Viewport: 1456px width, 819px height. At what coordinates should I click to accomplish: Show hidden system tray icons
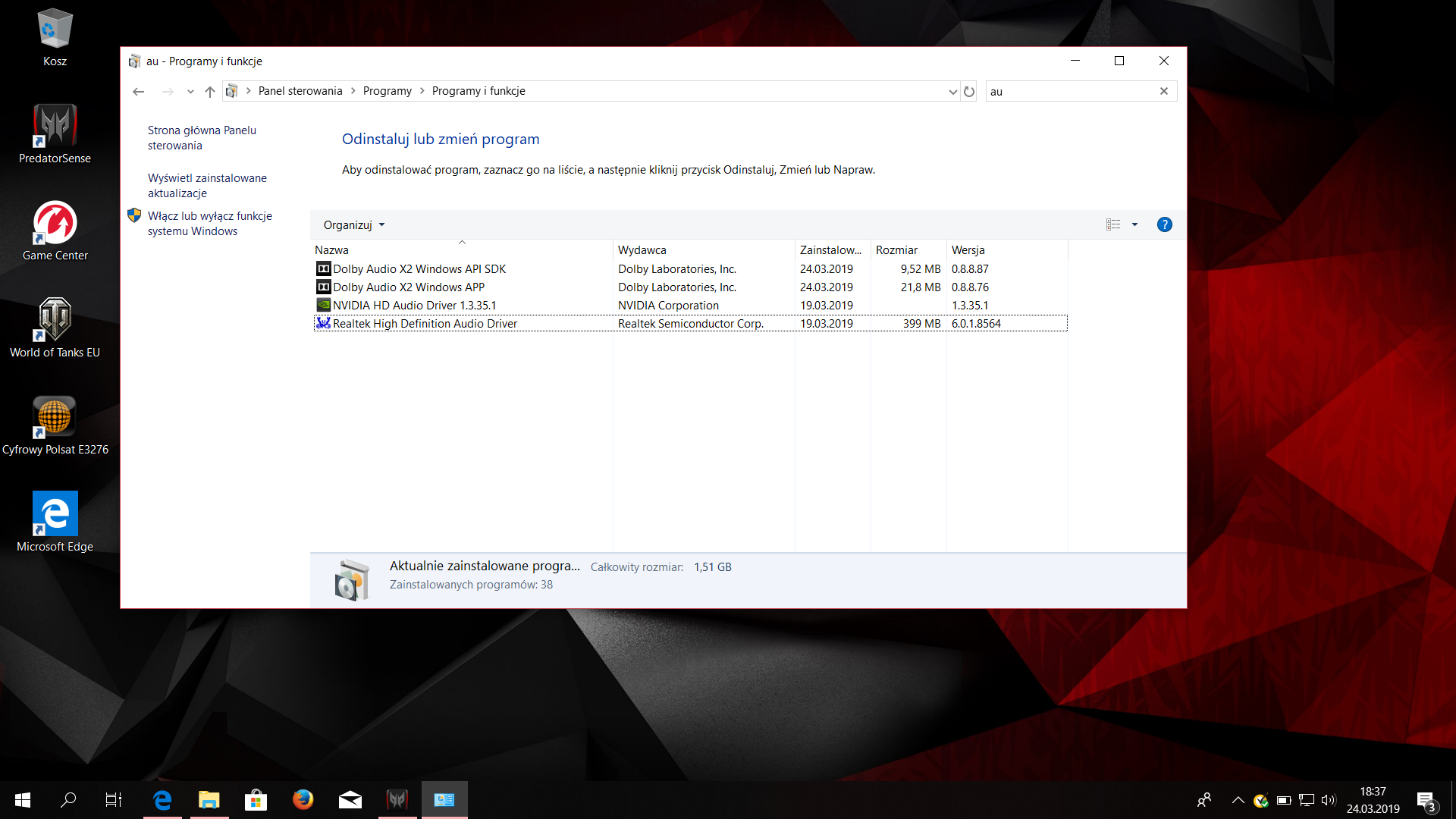[1238, 800]
